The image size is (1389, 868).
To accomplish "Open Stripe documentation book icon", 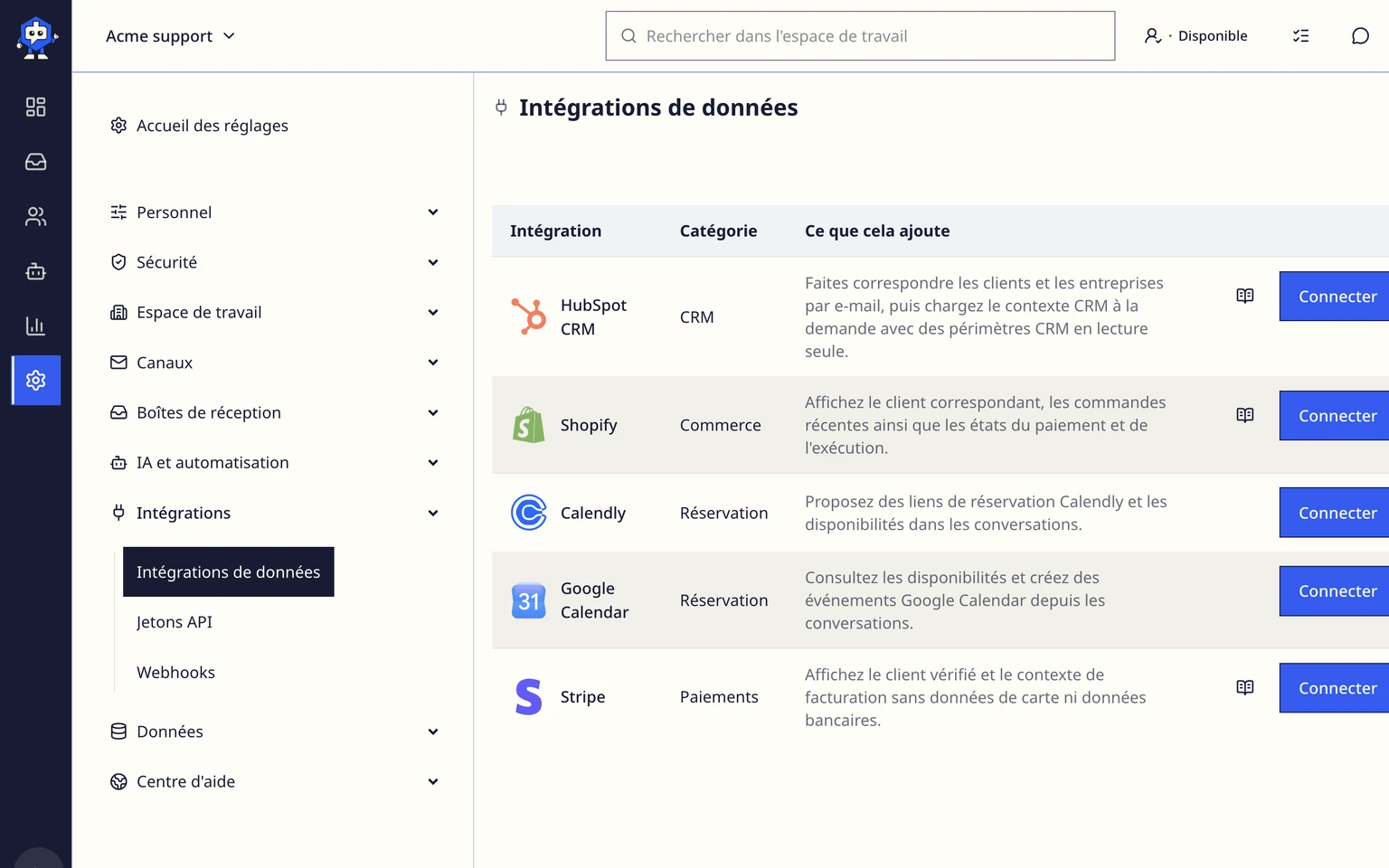I will pos(1245,687).
